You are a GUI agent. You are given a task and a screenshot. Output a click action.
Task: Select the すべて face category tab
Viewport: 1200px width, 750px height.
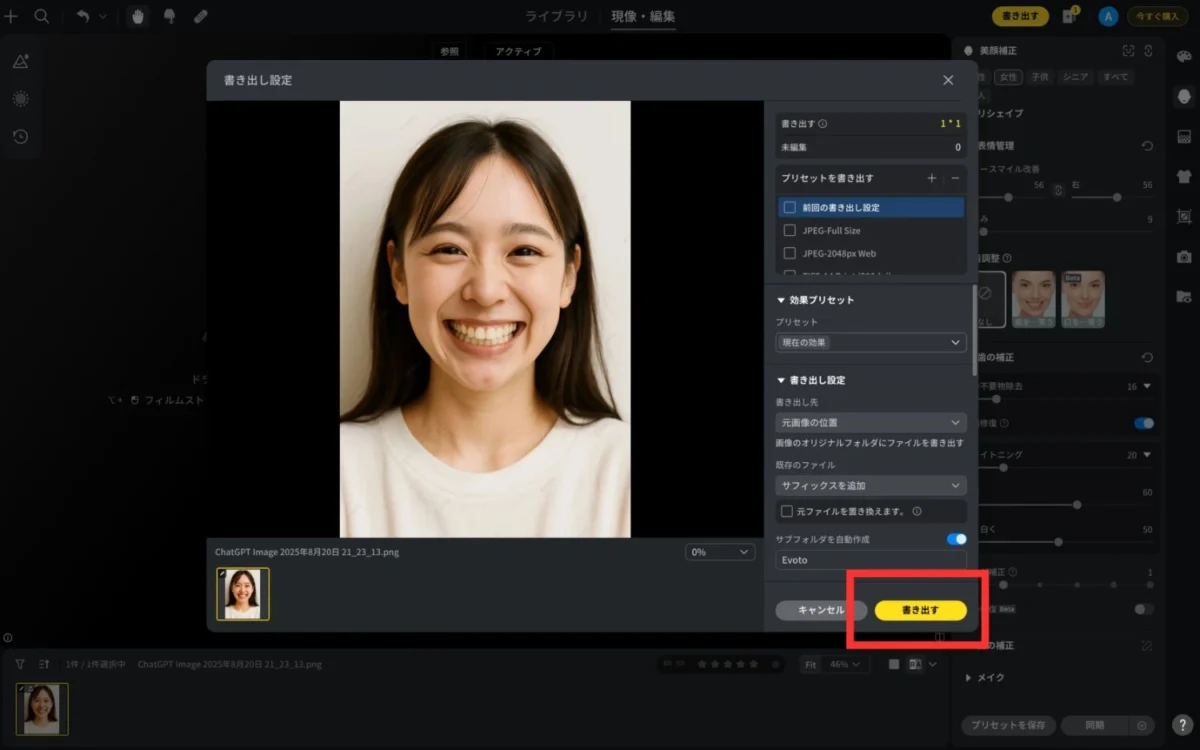(1114, 77)
